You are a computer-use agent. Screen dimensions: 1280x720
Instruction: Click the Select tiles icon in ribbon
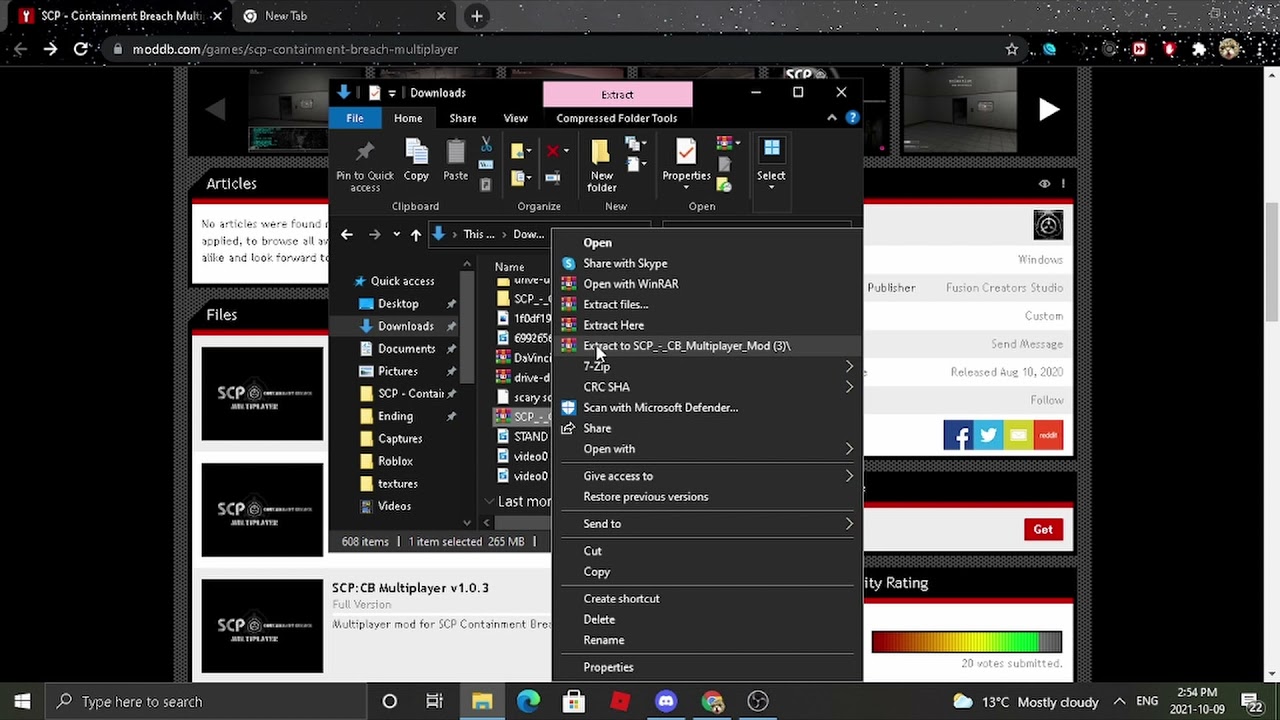click(771, 150)
